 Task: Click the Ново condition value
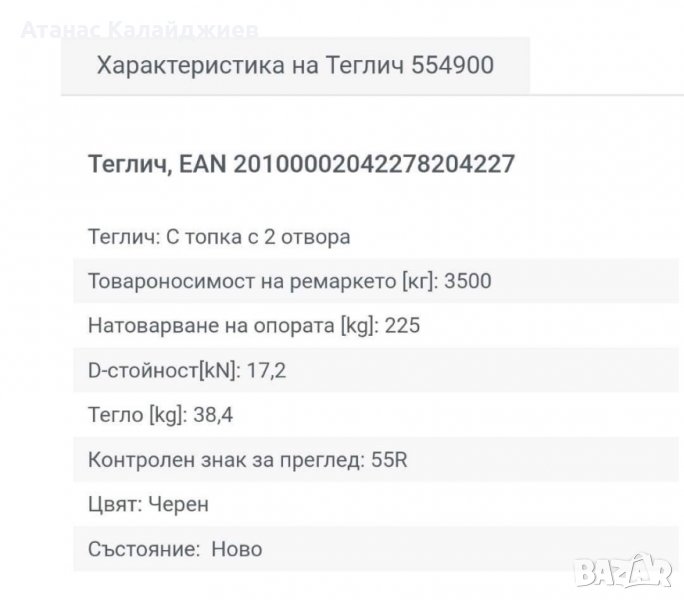click(236, 549)
